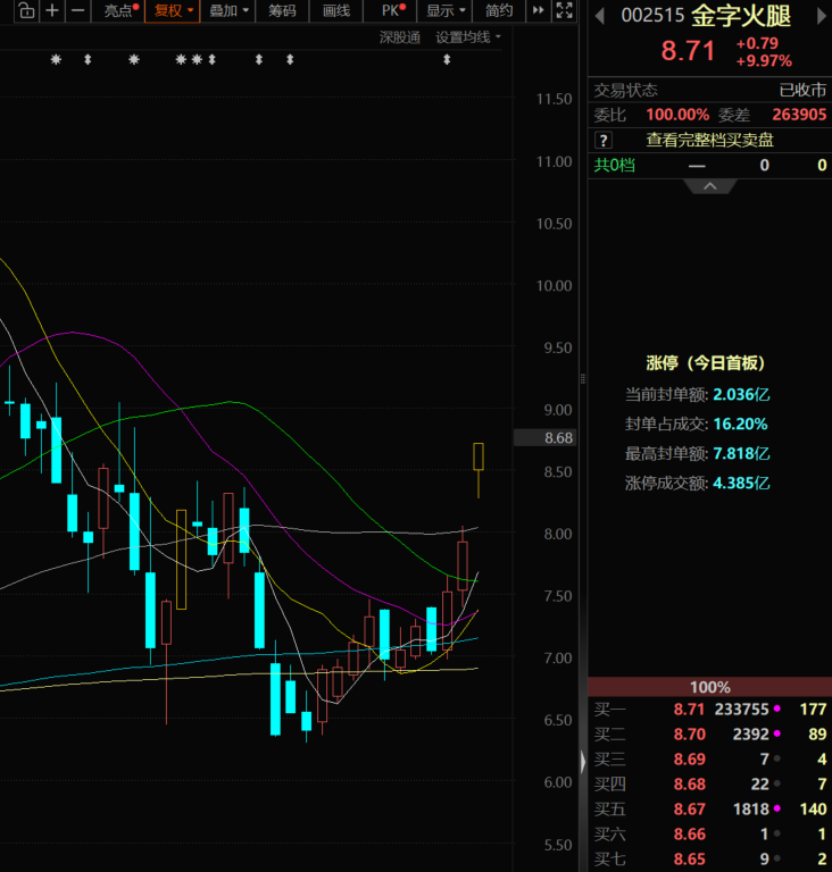Click the gray dot in 买七 row
Image resolution: width=832 pixels, height=872 pixels.
(777, 859)
